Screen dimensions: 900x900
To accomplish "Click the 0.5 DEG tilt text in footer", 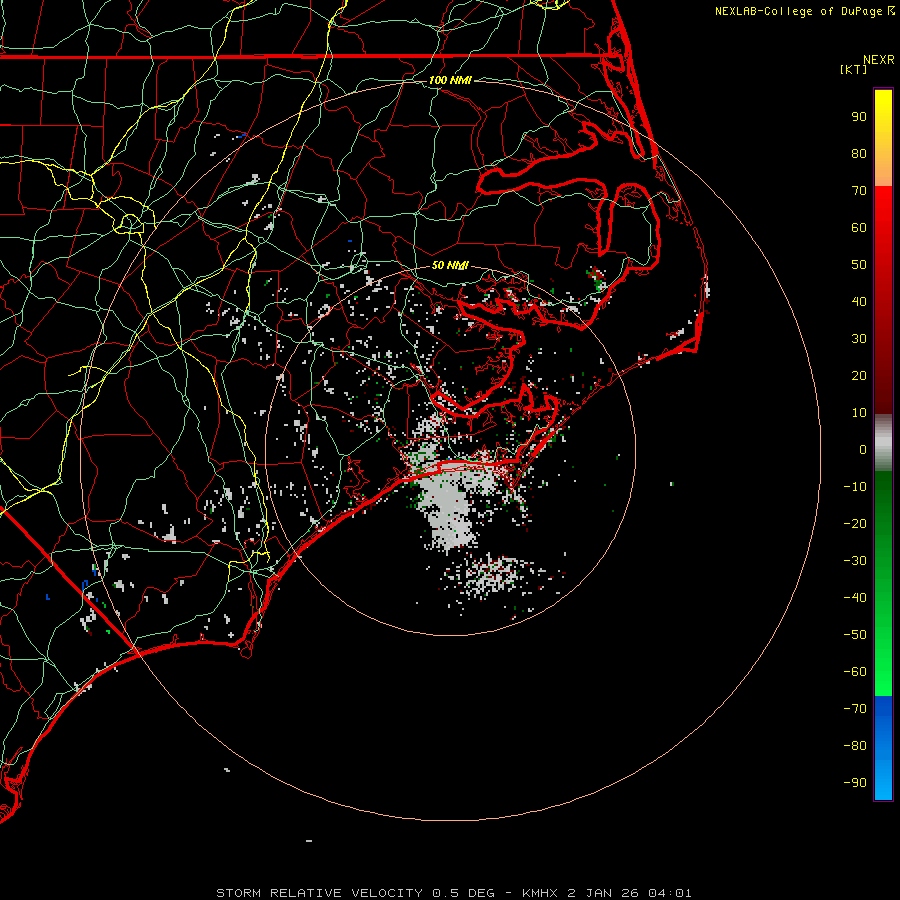I will point(463,893).
